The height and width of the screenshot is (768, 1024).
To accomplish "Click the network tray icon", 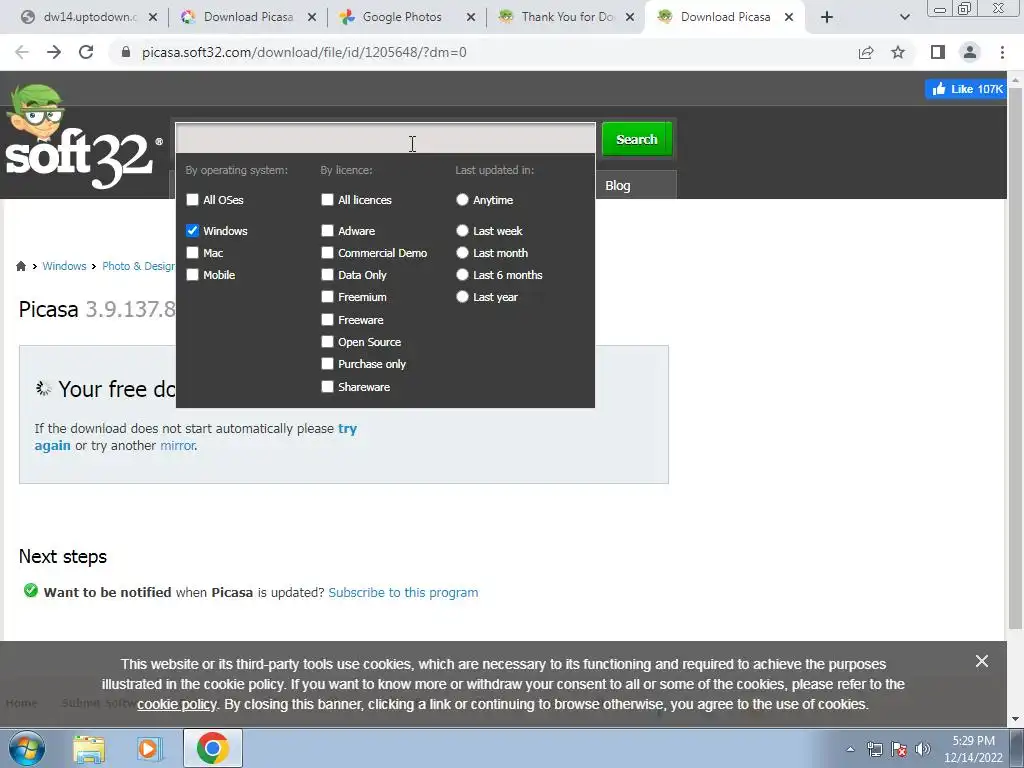I will [x=874, y=749].
